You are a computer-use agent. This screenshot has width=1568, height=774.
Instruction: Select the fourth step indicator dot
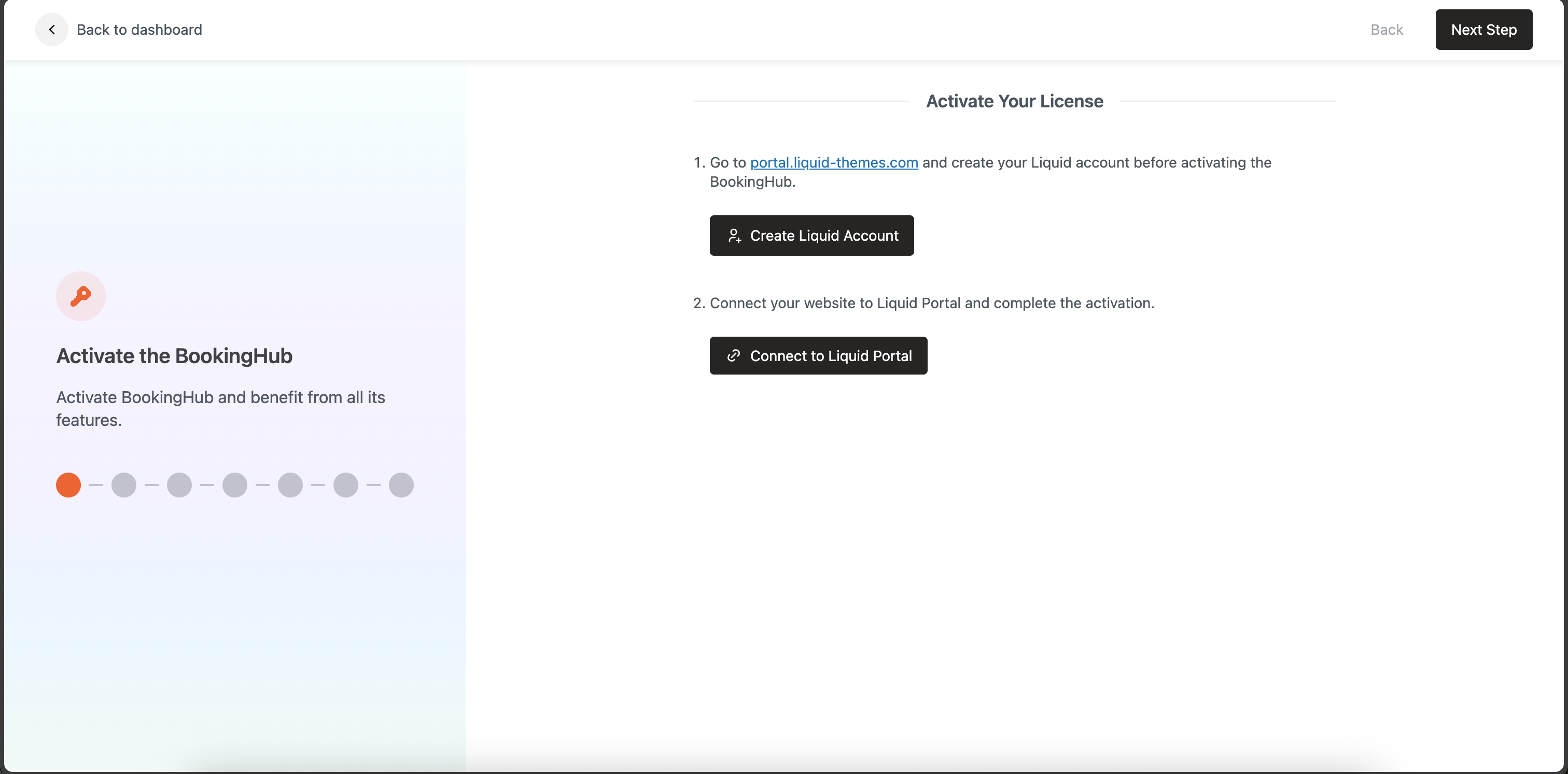pyautogui.click(x=234, y=486)
